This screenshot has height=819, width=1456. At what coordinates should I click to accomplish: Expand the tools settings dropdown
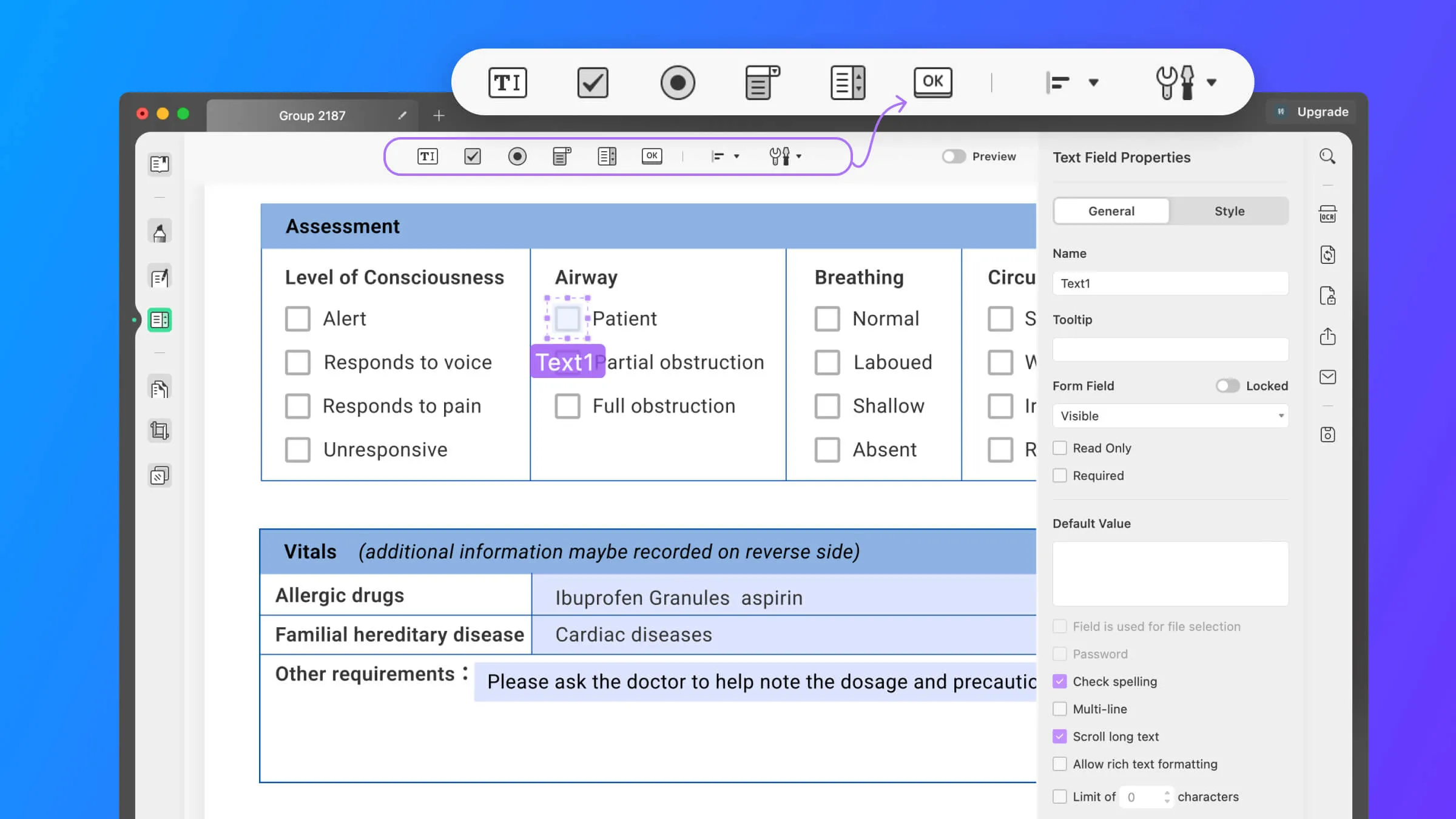pos(1211,82)
